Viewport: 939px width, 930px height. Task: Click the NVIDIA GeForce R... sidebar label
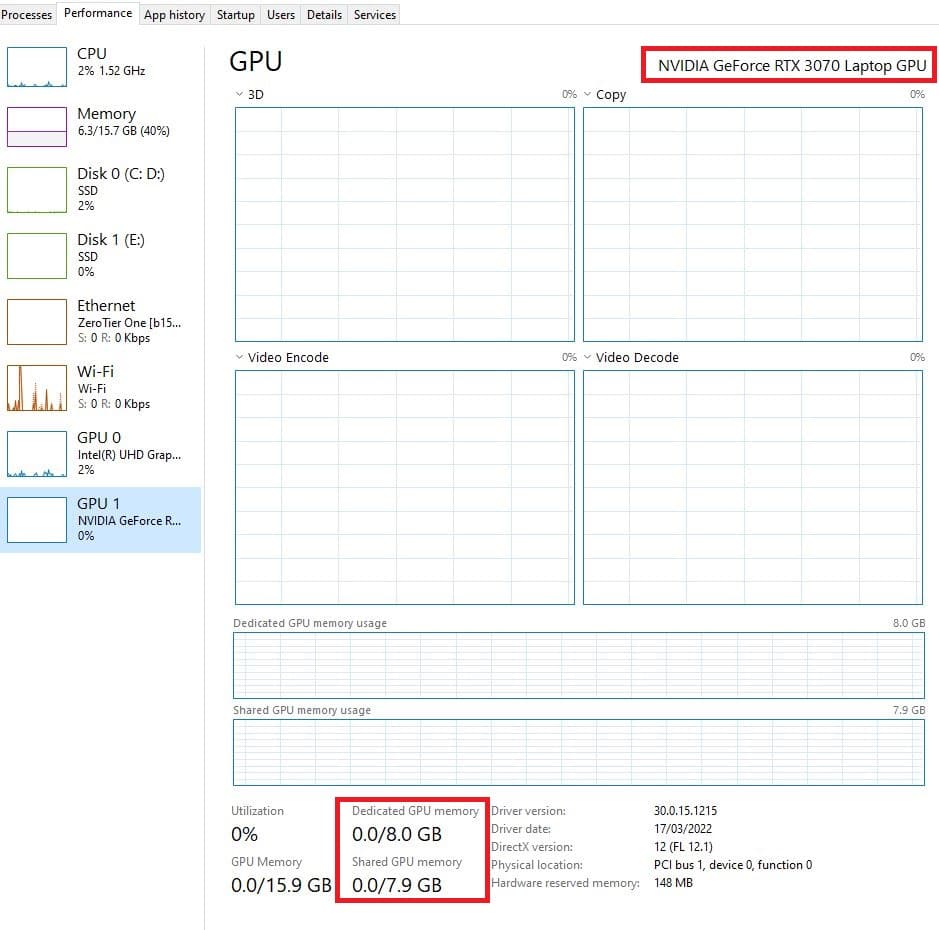[x=129, y=521]
